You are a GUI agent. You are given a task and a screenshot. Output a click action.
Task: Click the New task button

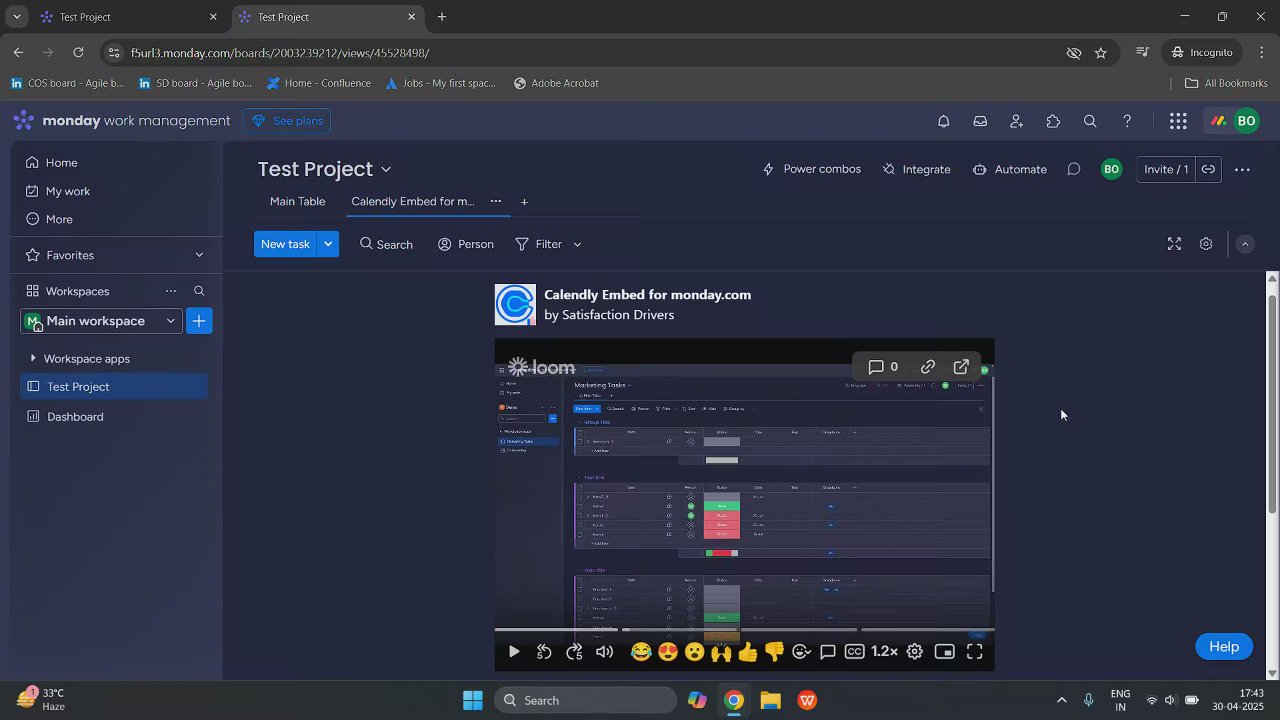point(285,244)
